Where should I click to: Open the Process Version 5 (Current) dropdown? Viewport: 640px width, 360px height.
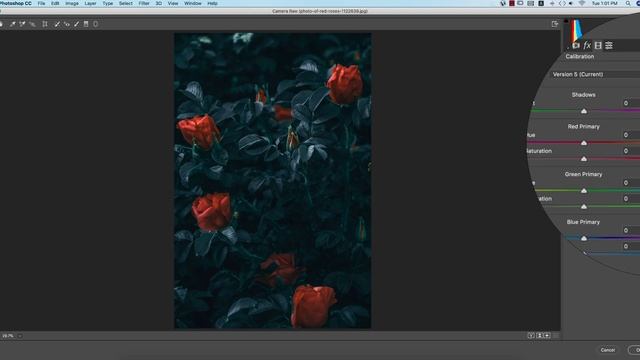596,74
